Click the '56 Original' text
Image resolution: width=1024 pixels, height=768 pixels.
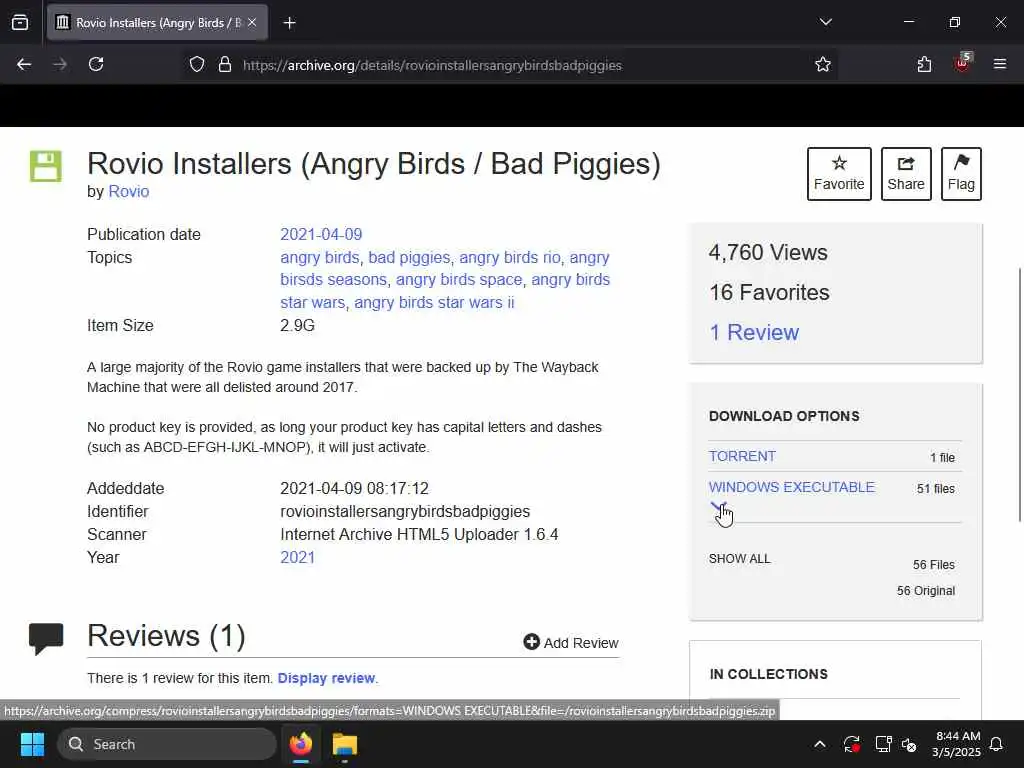coord(926,590)
